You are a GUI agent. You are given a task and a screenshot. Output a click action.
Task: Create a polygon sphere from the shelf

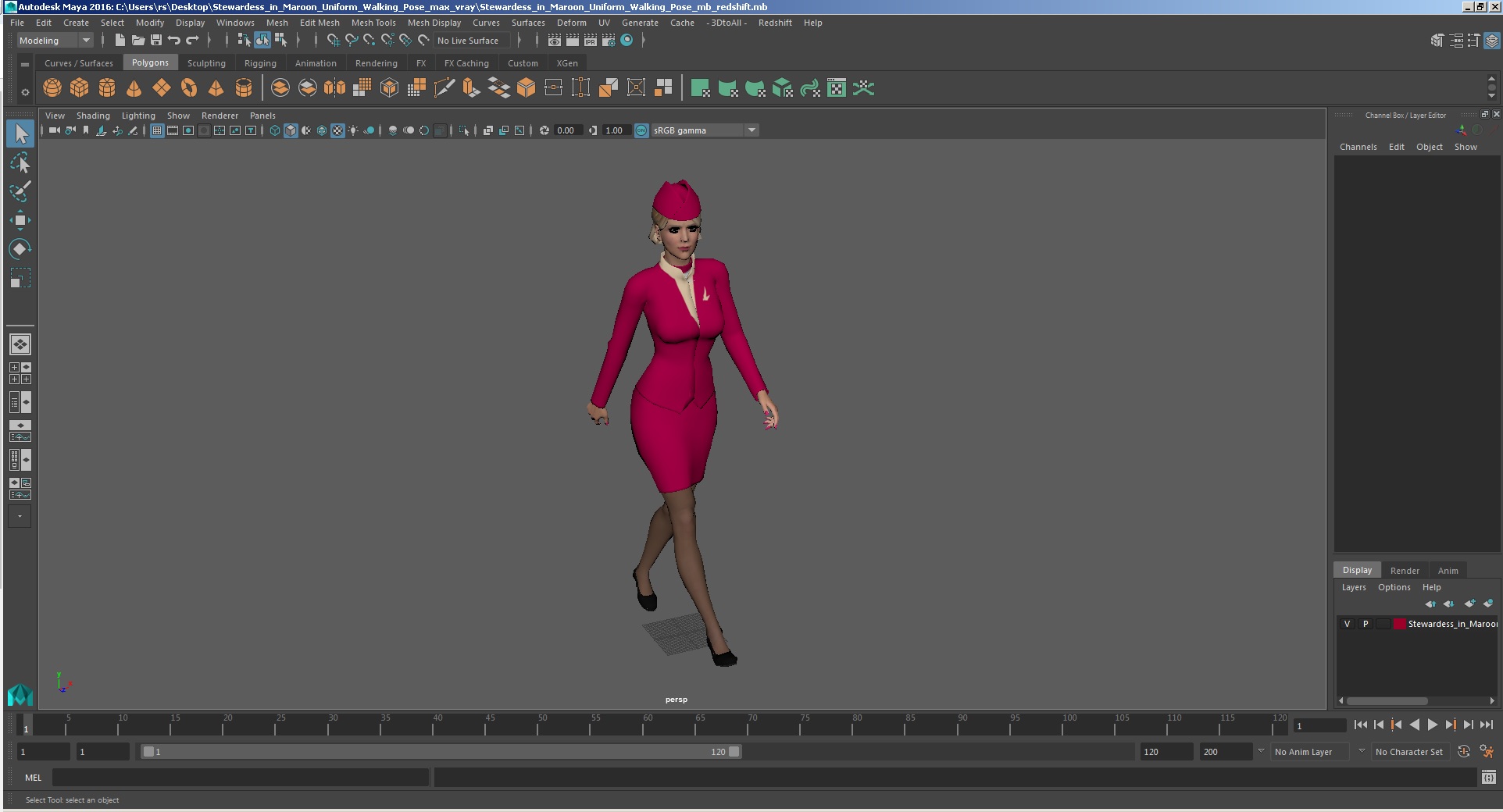coord(52,88)
